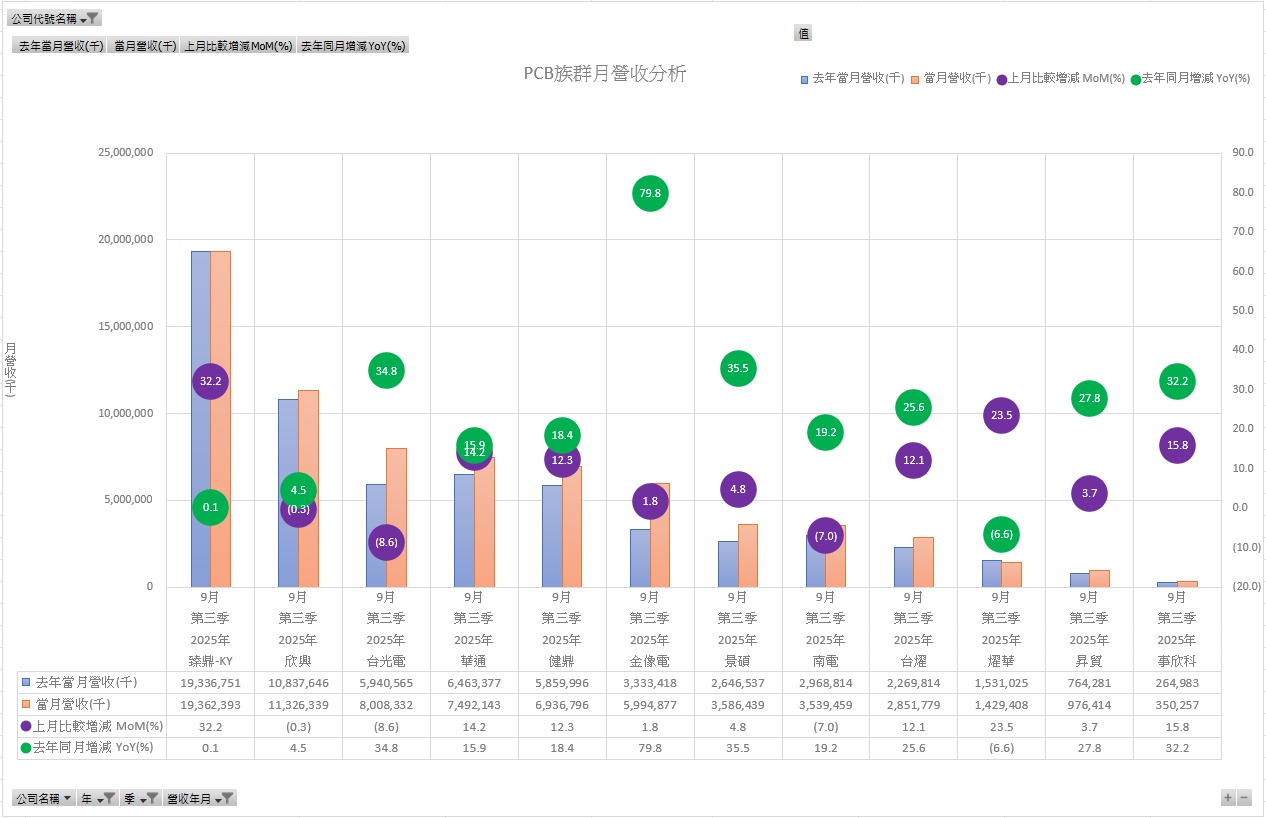Select the purple (7.0) bubble for 南電
This screenshot has width=1266, height=818.
click(x=825, y=536)
